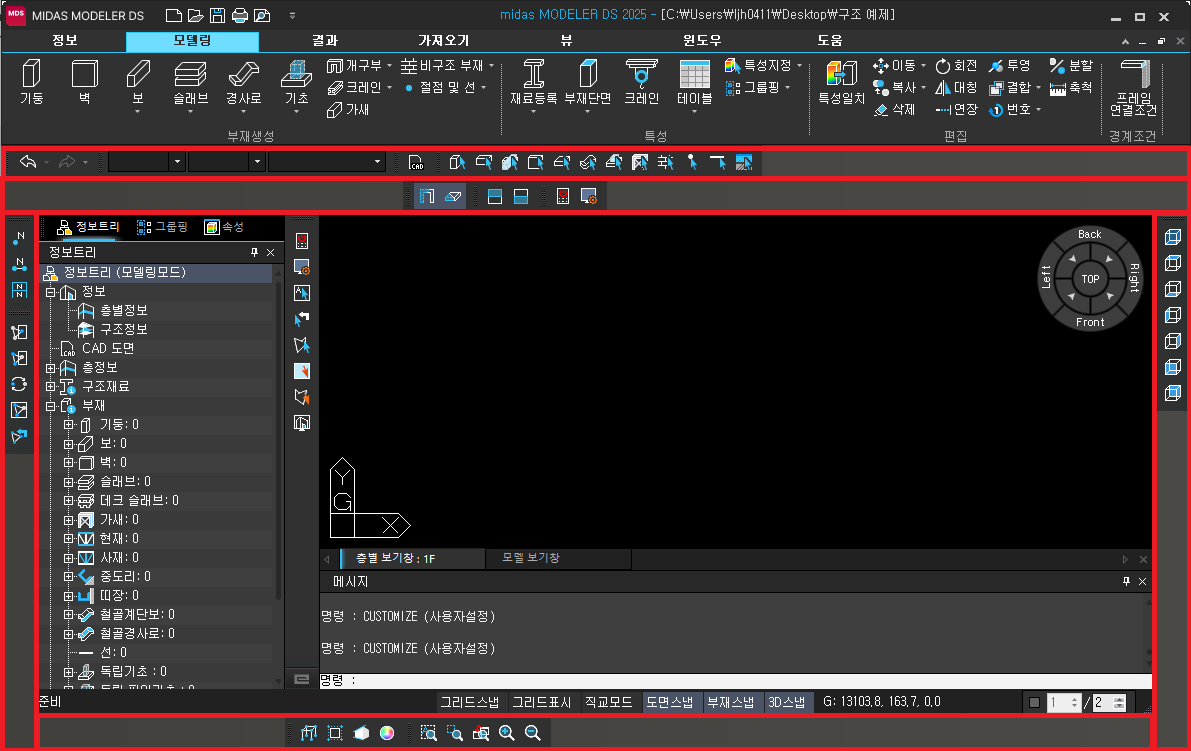
Task: Toggle 3D스냅
Action: tap(786, 702)
